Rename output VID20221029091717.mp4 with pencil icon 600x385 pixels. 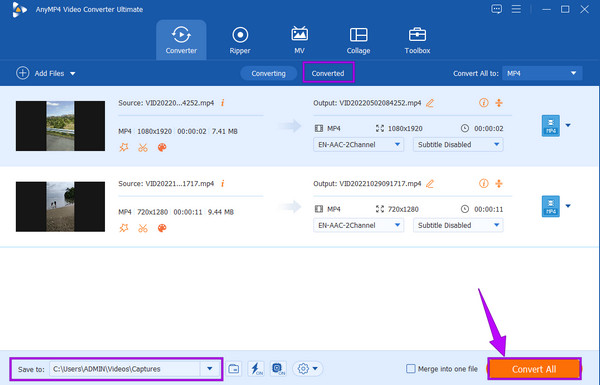430,184
